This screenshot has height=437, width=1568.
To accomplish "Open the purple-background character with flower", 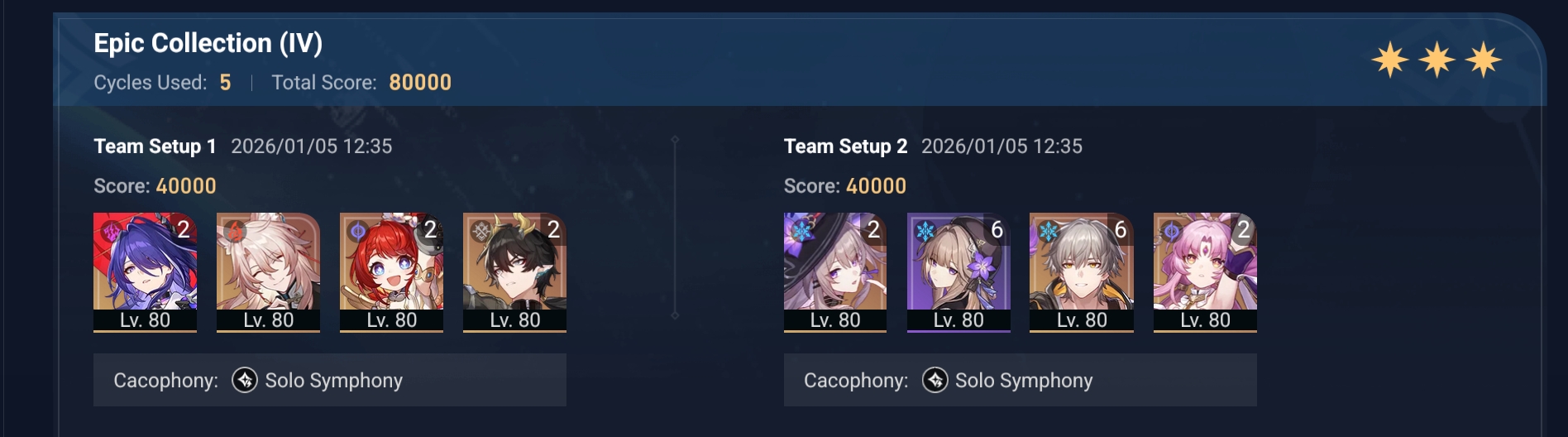I will (958, 272).
